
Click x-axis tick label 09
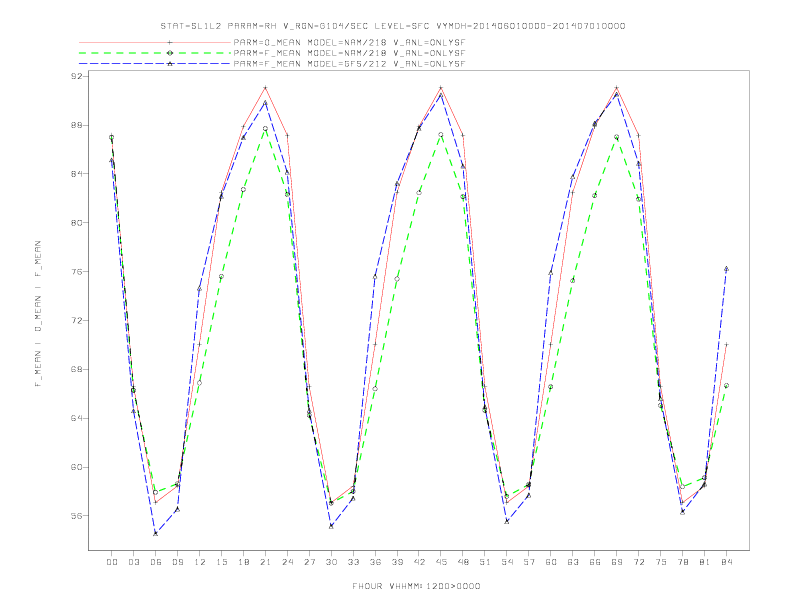(x=177, y=562)
